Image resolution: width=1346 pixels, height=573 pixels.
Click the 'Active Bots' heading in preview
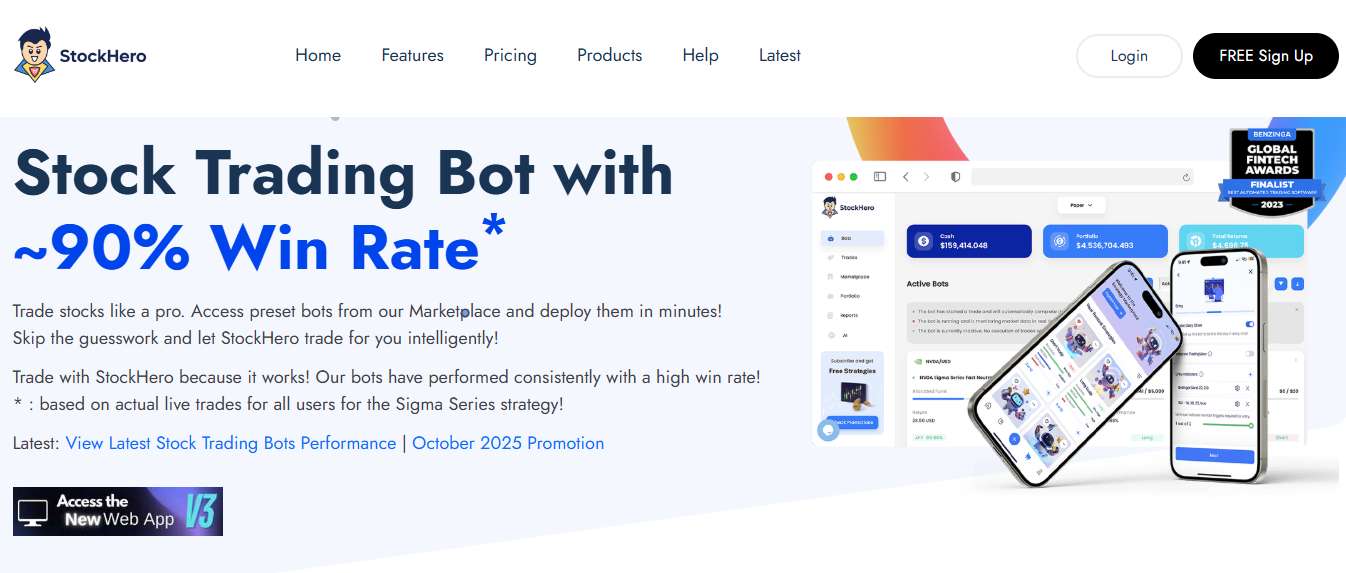pos(927,284)
